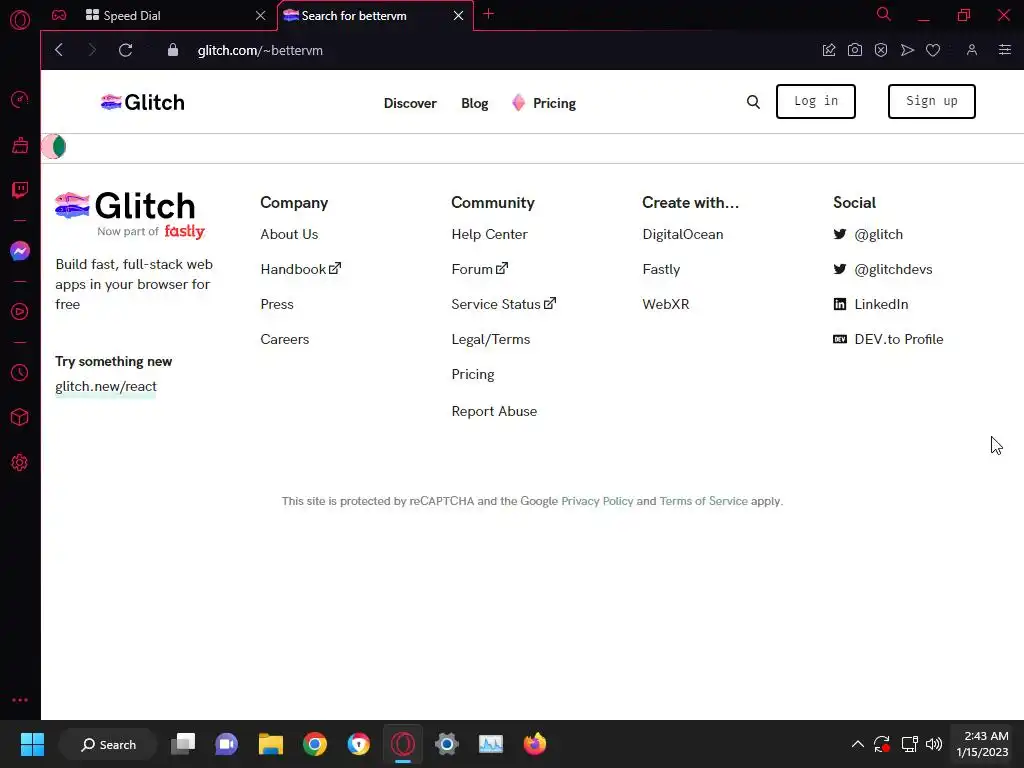Open the Fastly footer link
This screenshot has width=1024, height=768.
coord(661,269)
